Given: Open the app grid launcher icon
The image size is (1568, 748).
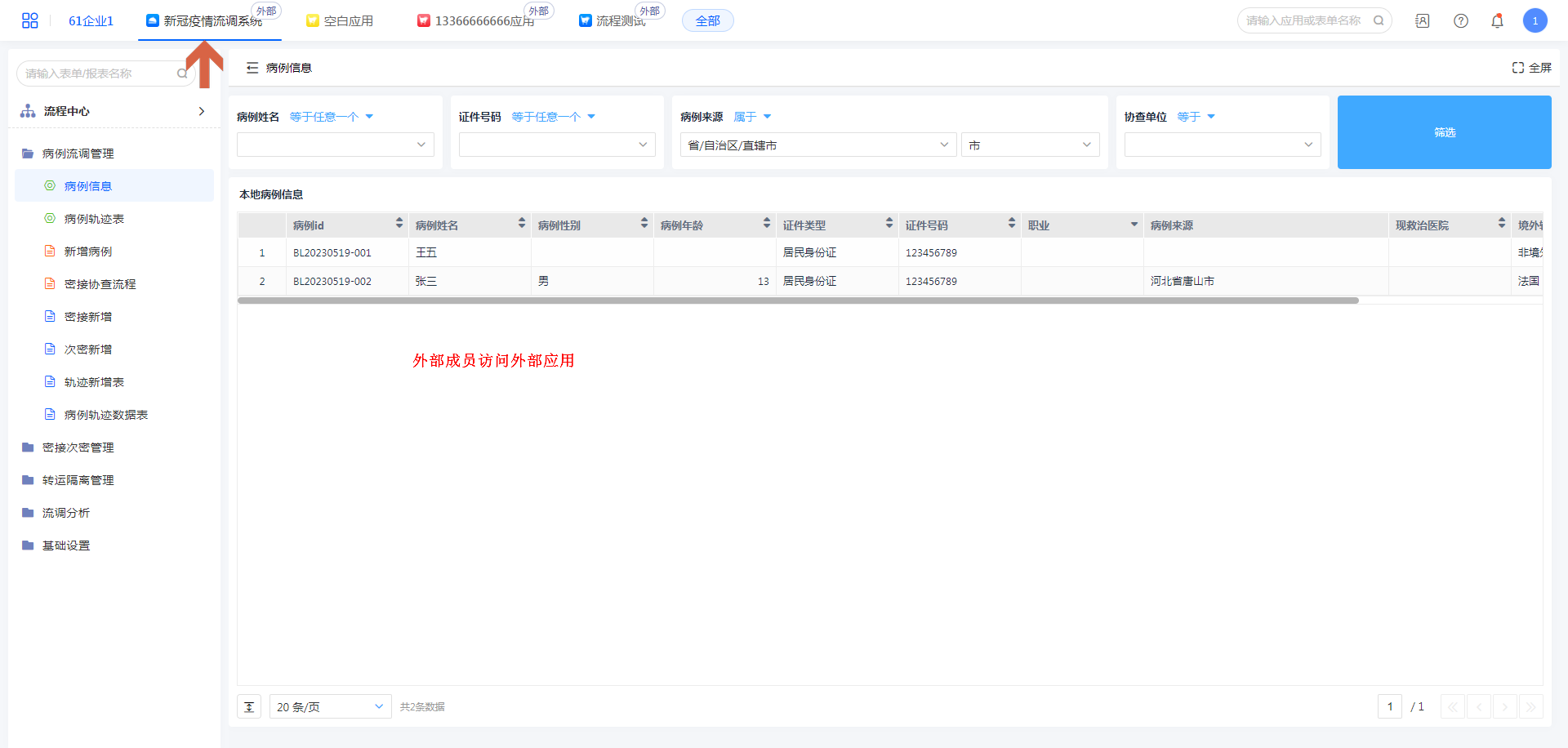Looking at the screenshot, I should (30, 20).
